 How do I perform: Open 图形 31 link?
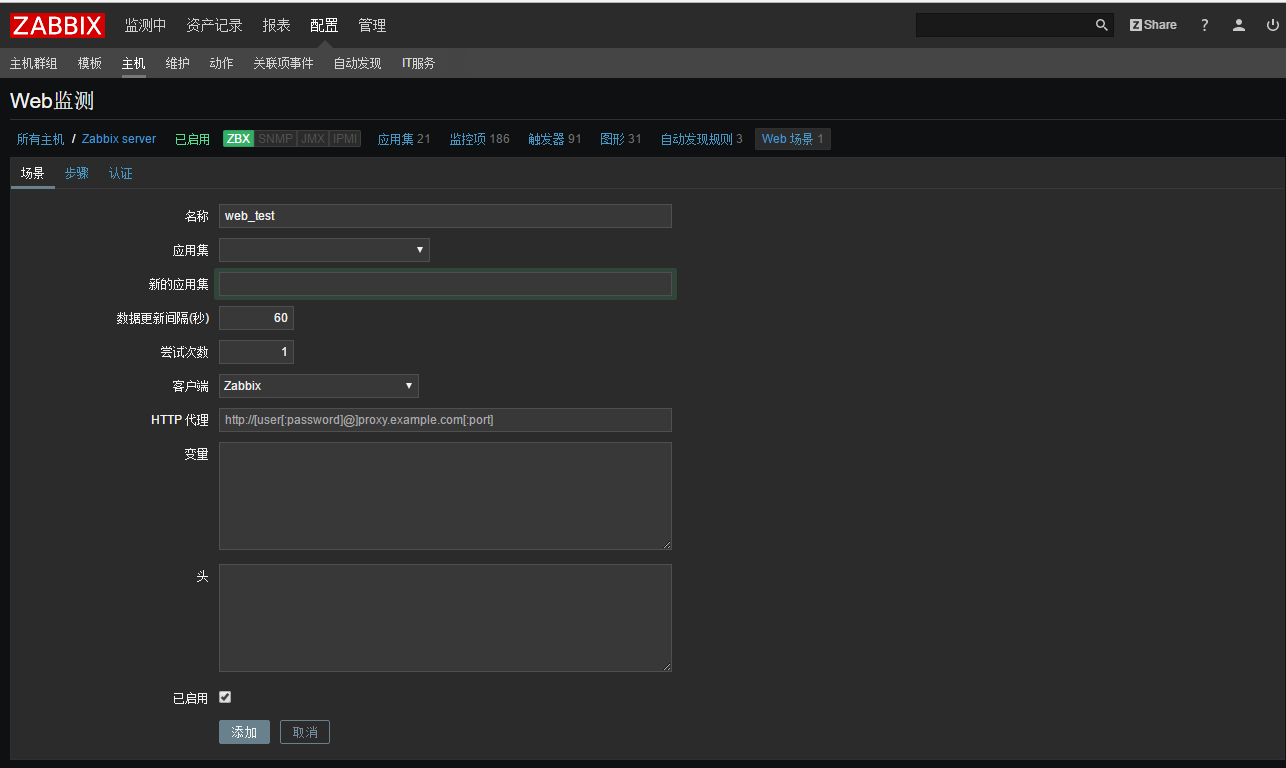[x=621, y=139]
